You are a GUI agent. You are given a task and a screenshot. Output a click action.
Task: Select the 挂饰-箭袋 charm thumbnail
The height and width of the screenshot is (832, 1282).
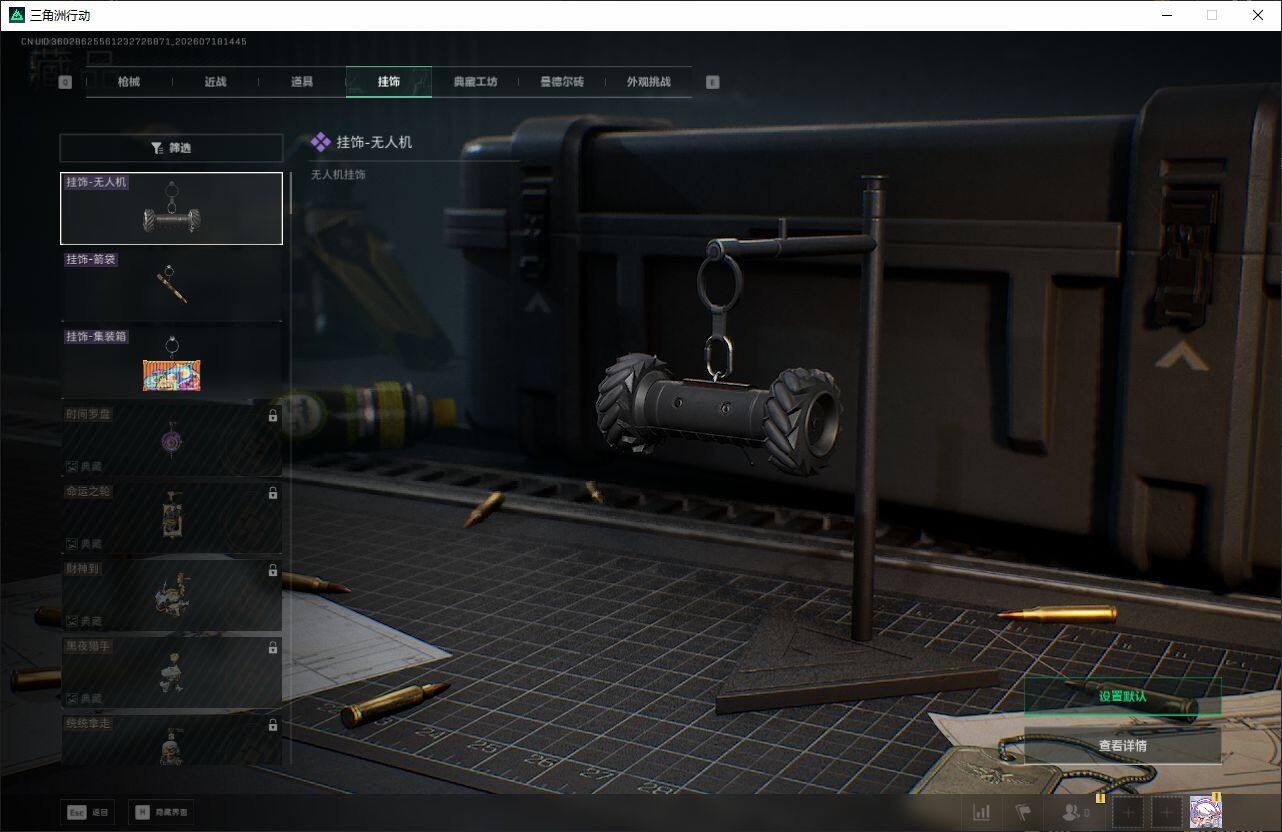pyautogui.click(x=171, y=285)
